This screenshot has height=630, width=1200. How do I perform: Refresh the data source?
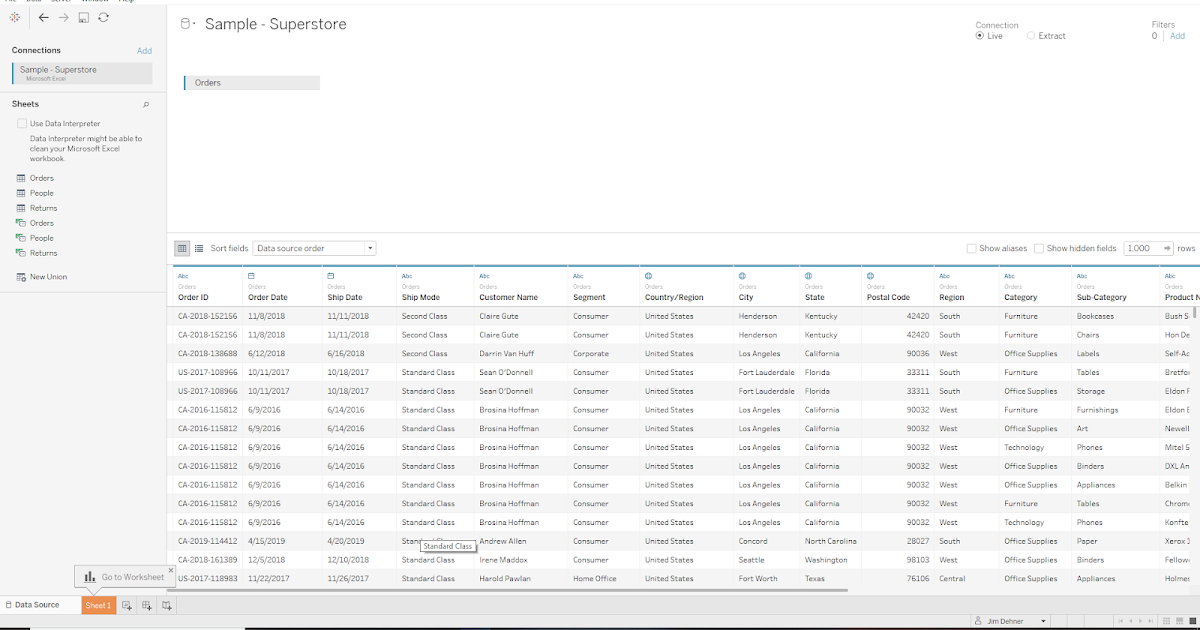pyautogui.click(x=104, y=18)
